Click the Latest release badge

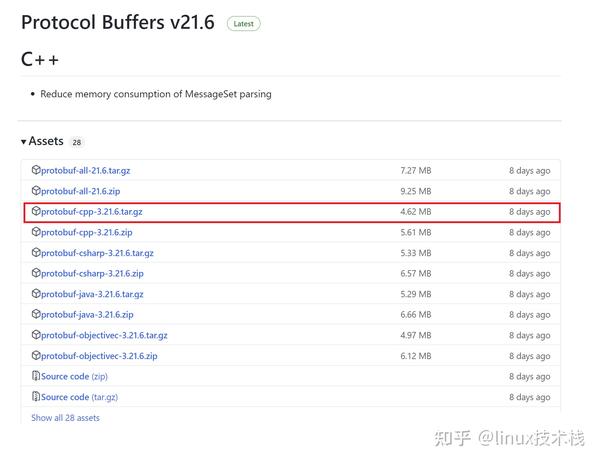point(243,23)
